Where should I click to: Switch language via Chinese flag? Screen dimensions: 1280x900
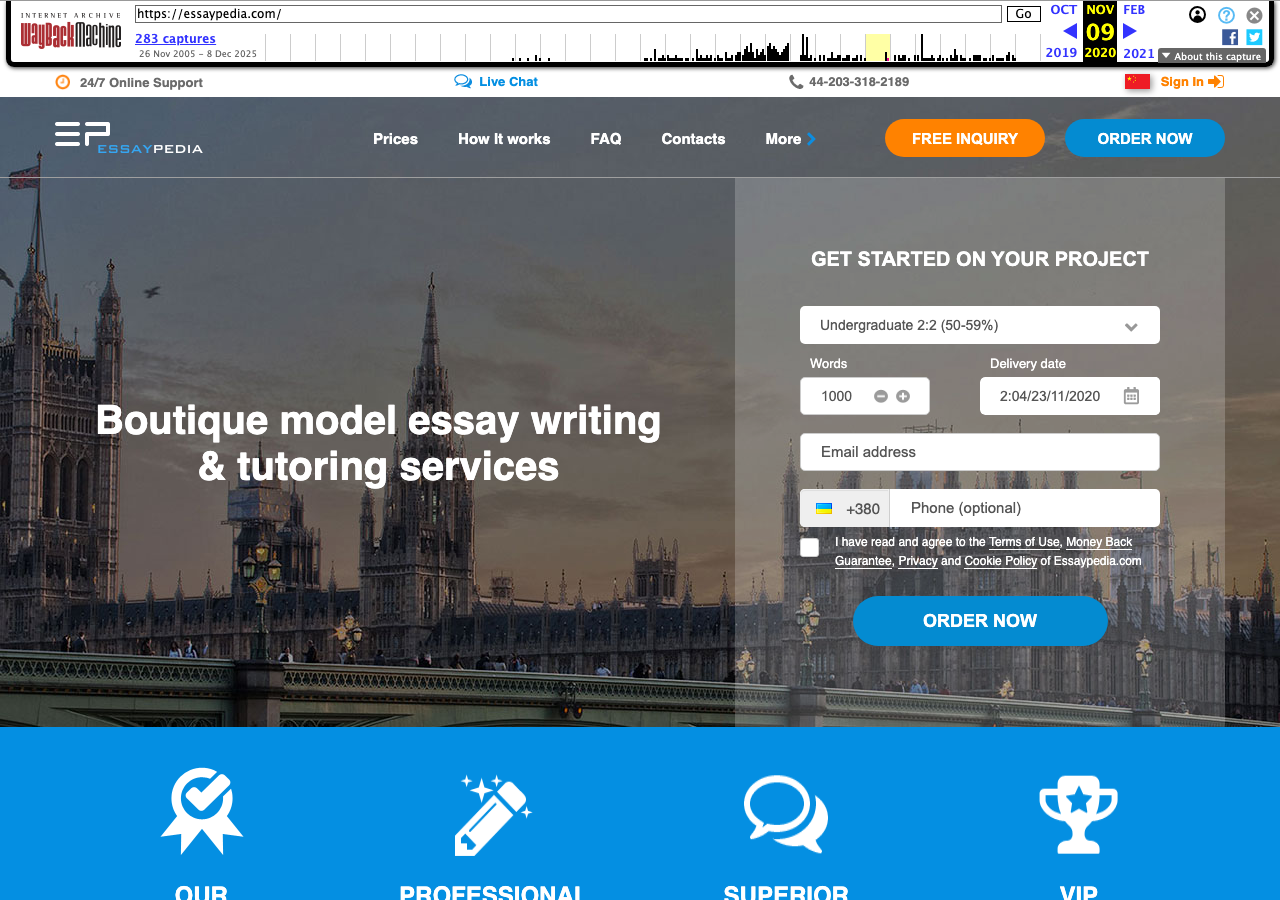[x=1137, y=82]
